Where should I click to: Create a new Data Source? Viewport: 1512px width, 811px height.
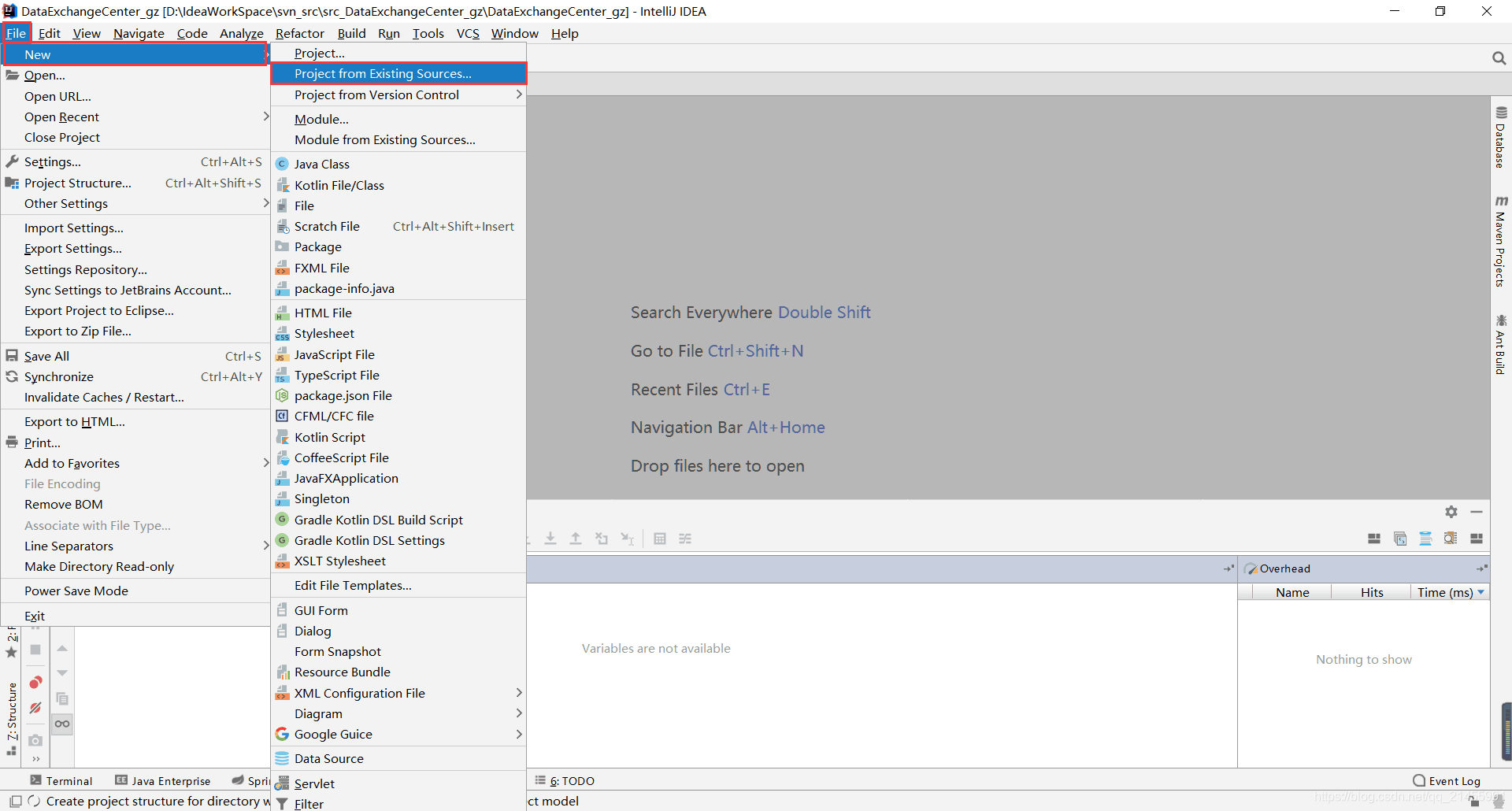tap(398, 758)
